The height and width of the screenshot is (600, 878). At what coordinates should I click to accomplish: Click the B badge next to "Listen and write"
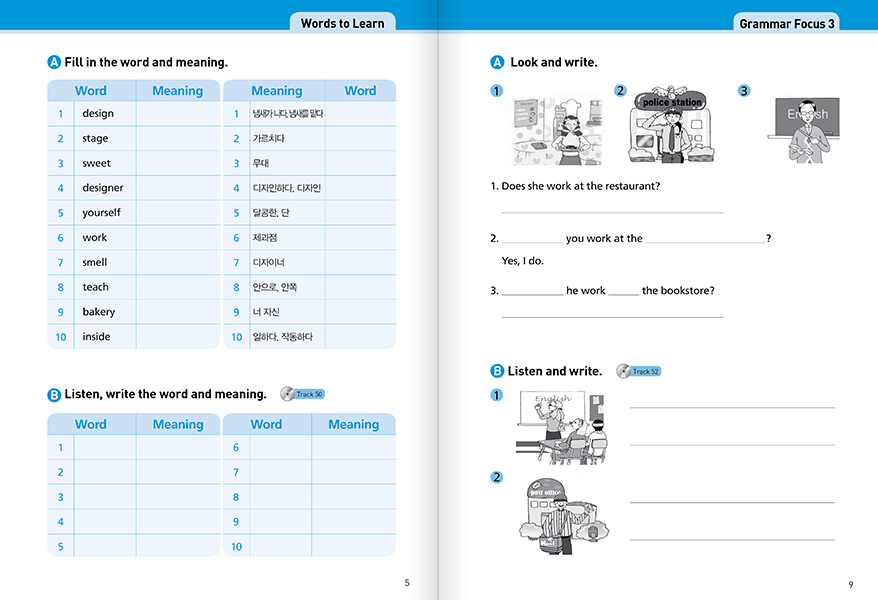click(x=497, y=371)
